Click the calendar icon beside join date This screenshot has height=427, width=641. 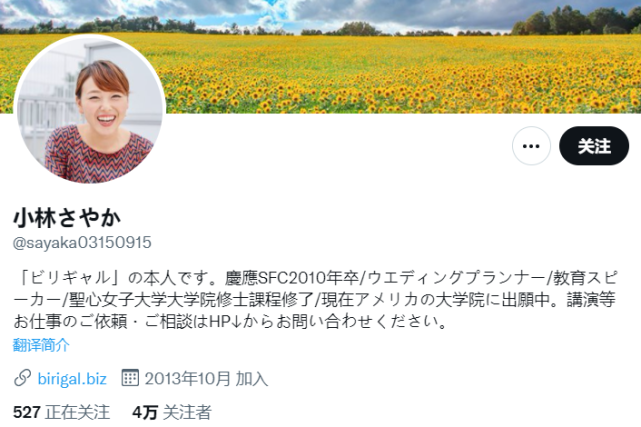130,378
